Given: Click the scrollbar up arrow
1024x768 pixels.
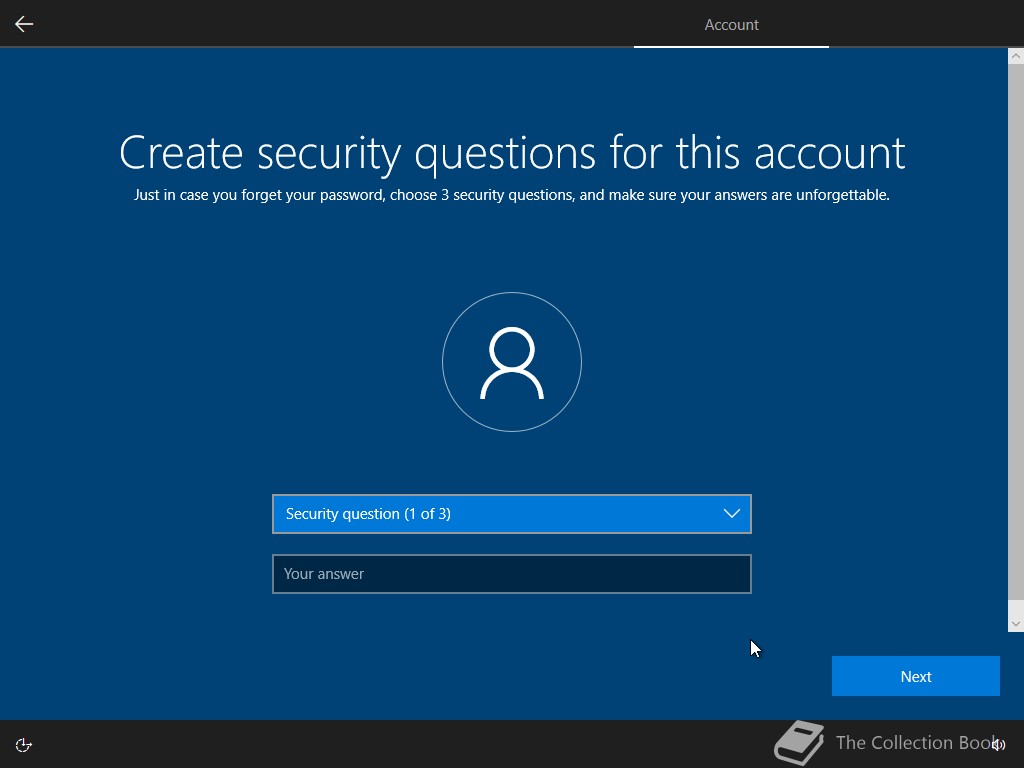Looking at the screenshot, I should pyautogui.click(x=1016, y=56).
